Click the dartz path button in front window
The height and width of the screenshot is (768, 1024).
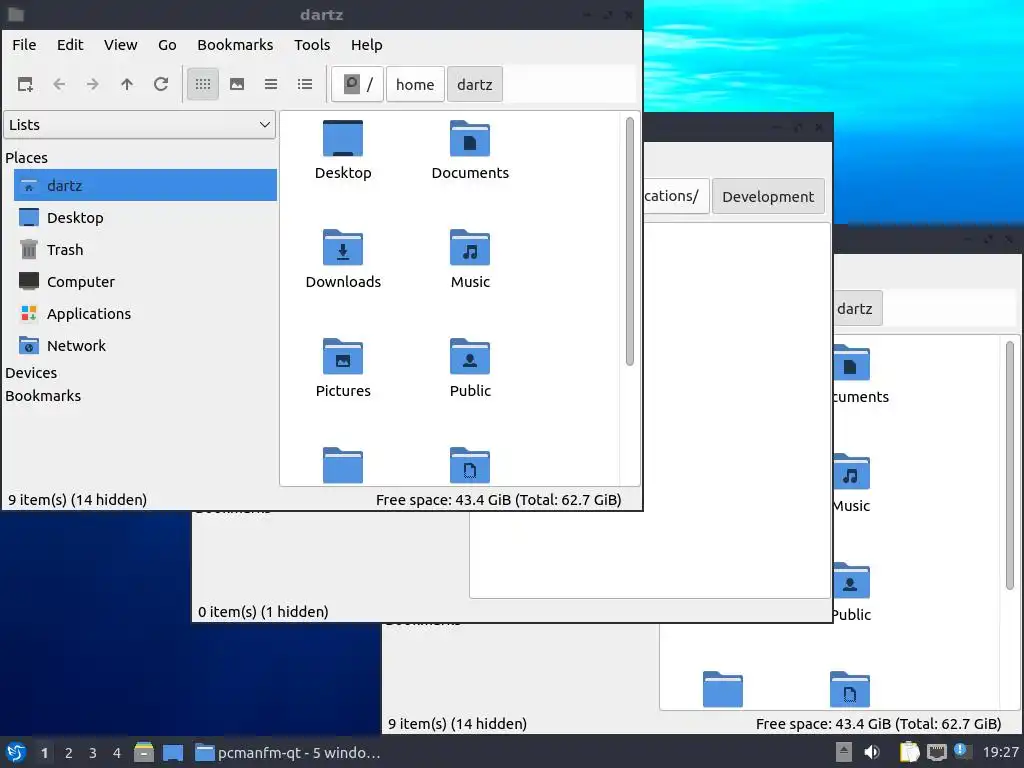pos(475,84)
